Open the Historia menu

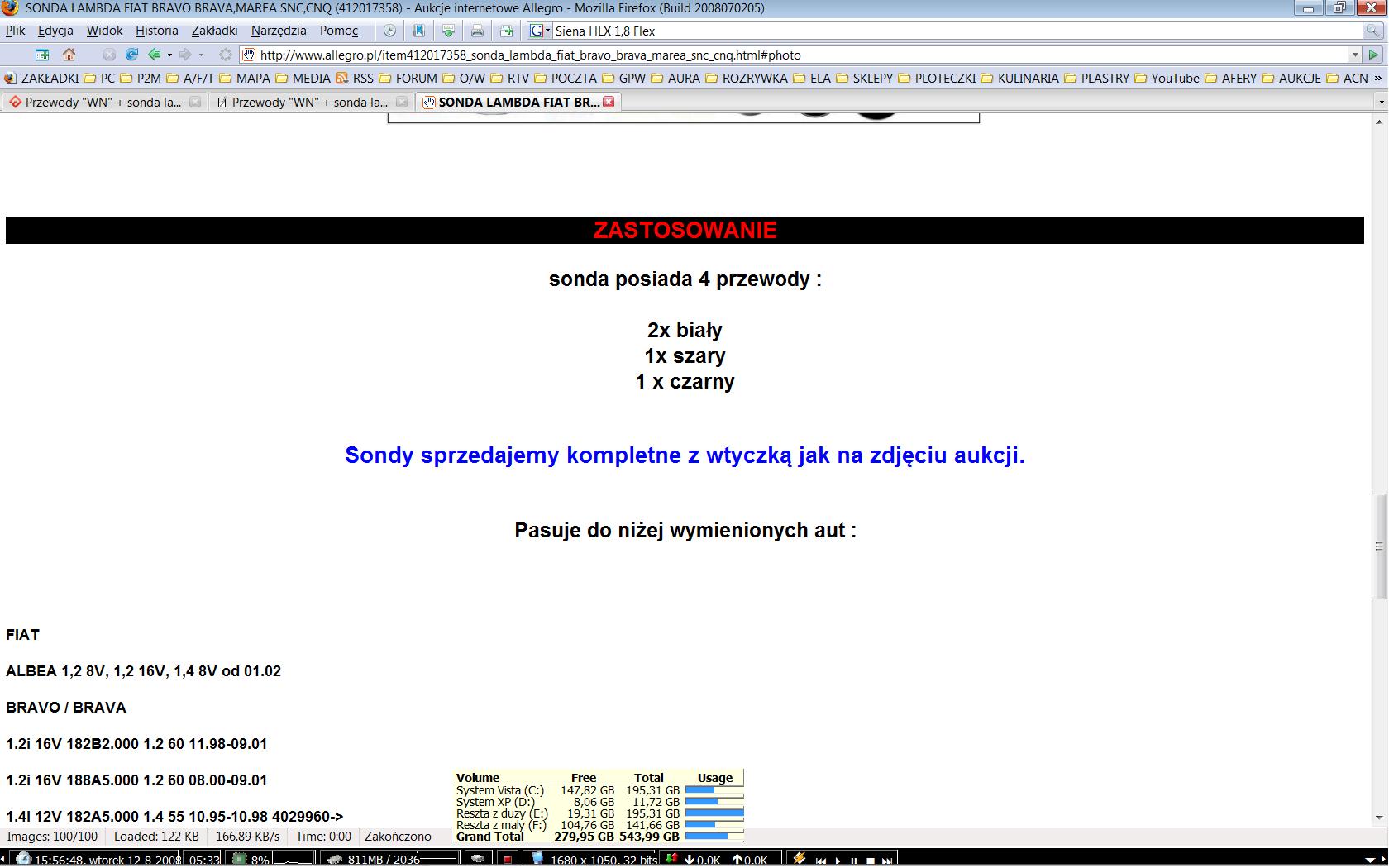coord(157,31)
